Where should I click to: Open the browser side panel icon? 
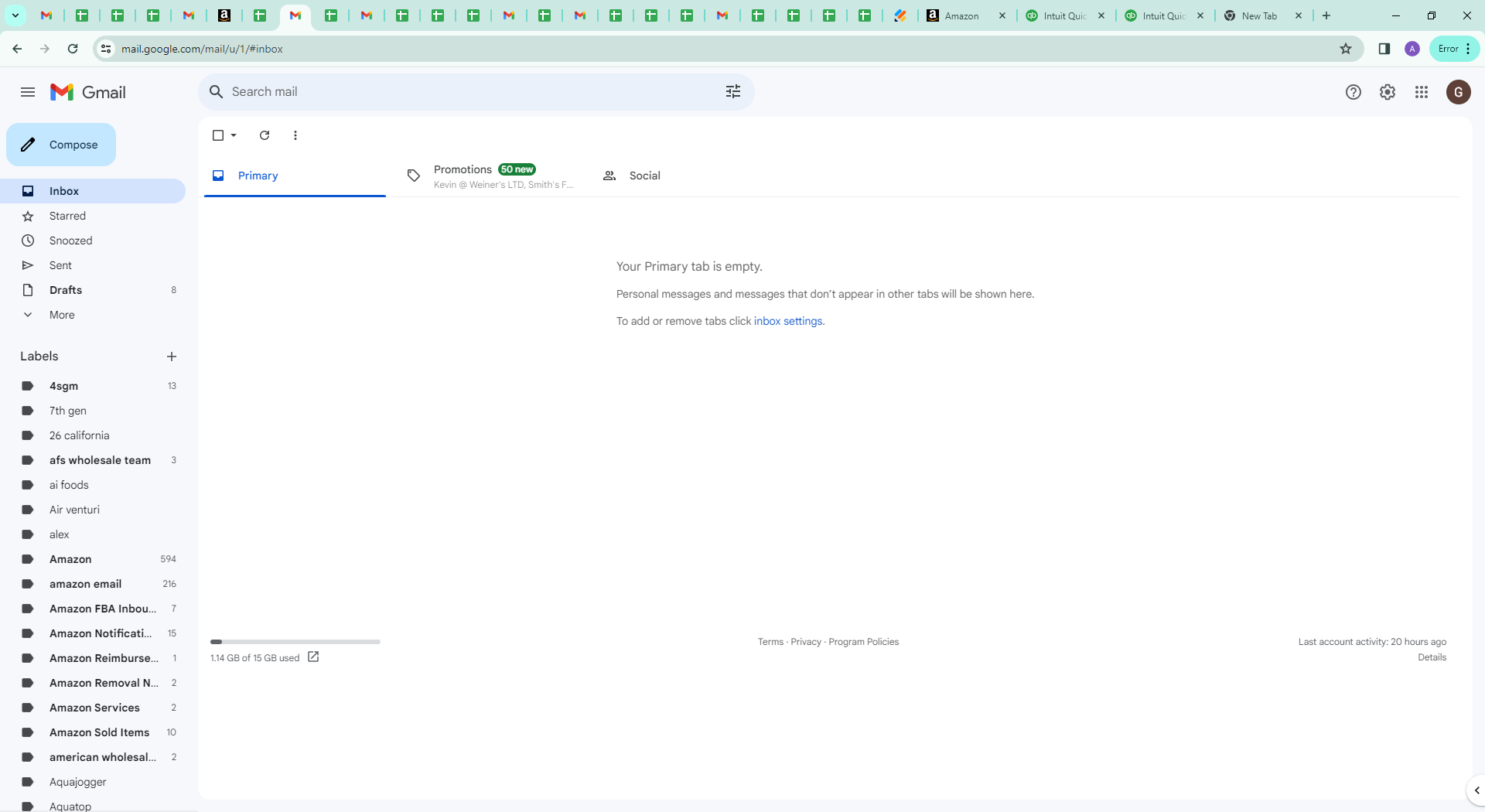point(1384,49)
